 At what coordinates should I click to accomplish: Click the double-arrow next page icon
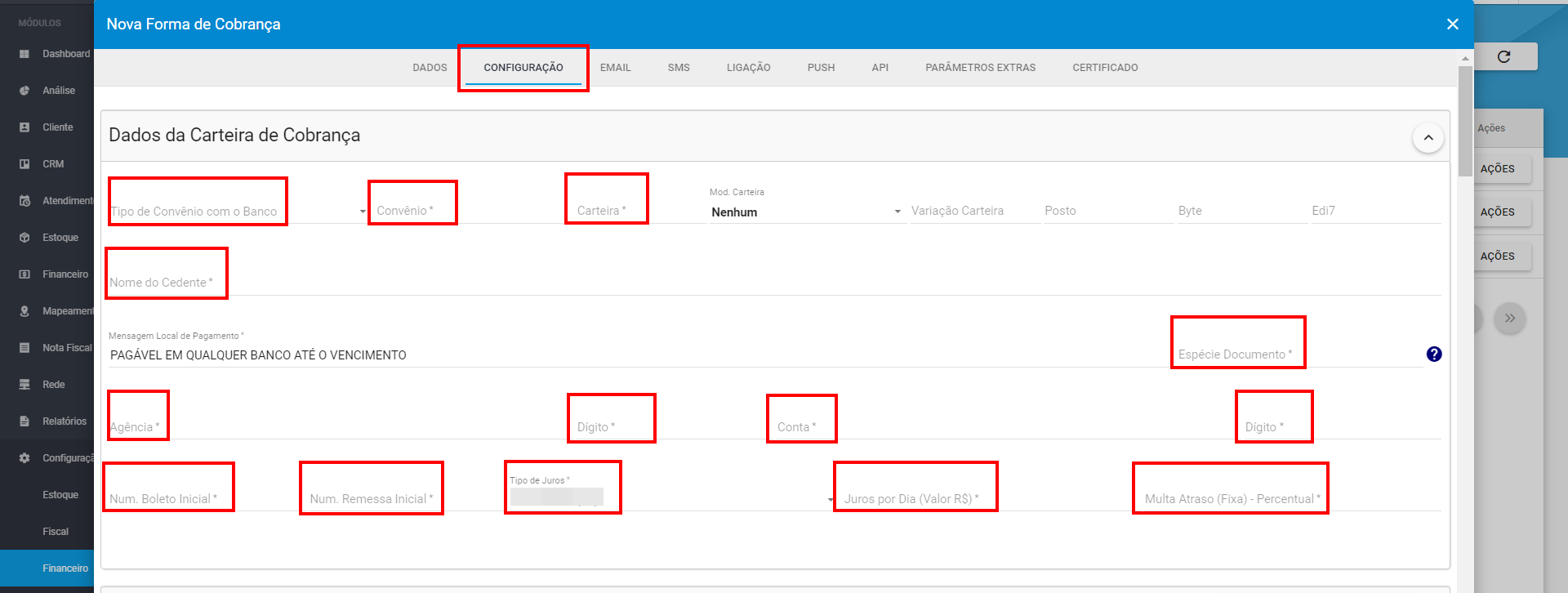point(1510,319)
